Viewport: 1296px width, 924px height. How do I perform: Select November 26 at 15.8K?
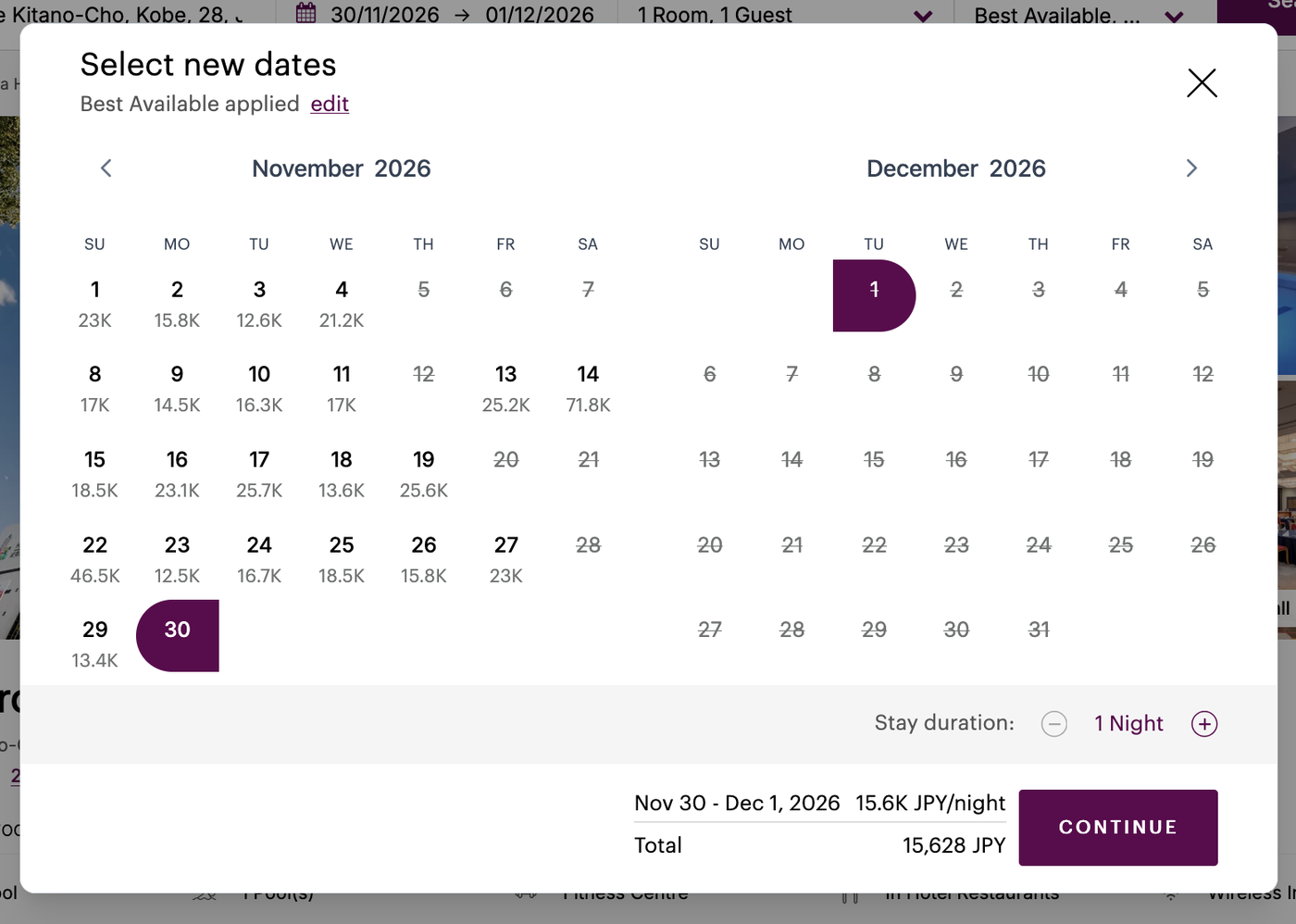point(424,559)
